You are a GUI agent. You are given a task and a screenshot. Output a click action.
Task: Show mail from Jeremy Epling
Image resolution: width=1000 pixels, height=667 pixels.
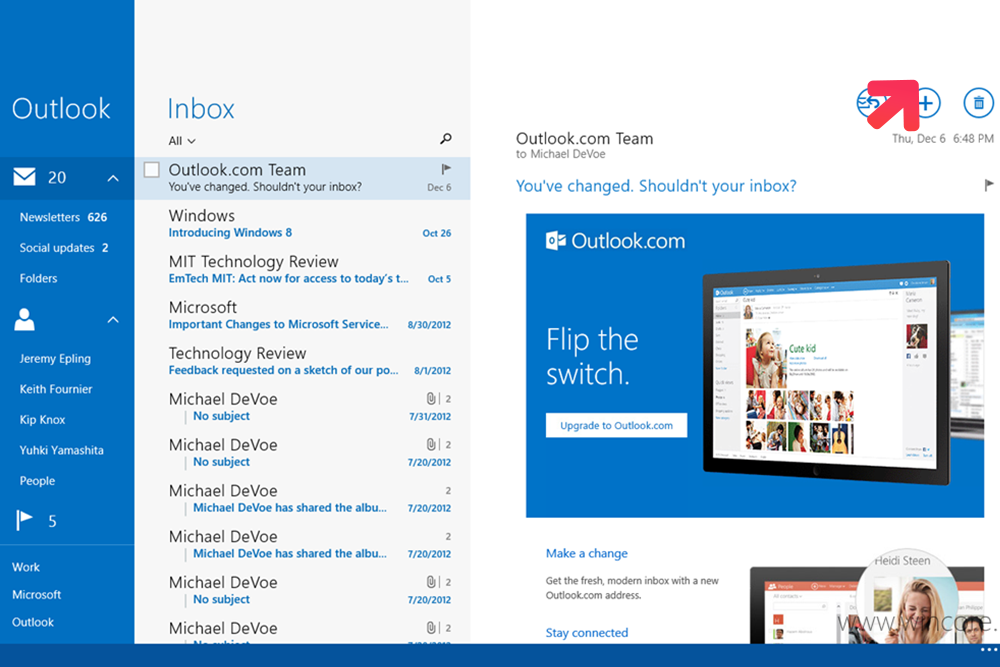tap(55, 358)
